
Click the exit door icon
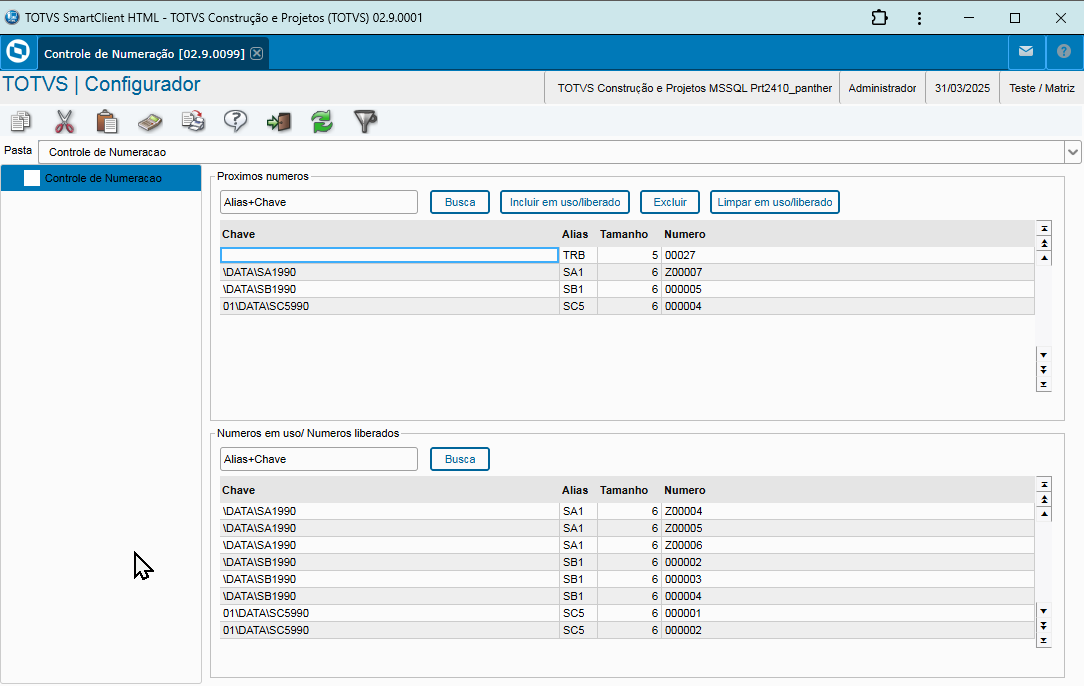tap(278, 122)
